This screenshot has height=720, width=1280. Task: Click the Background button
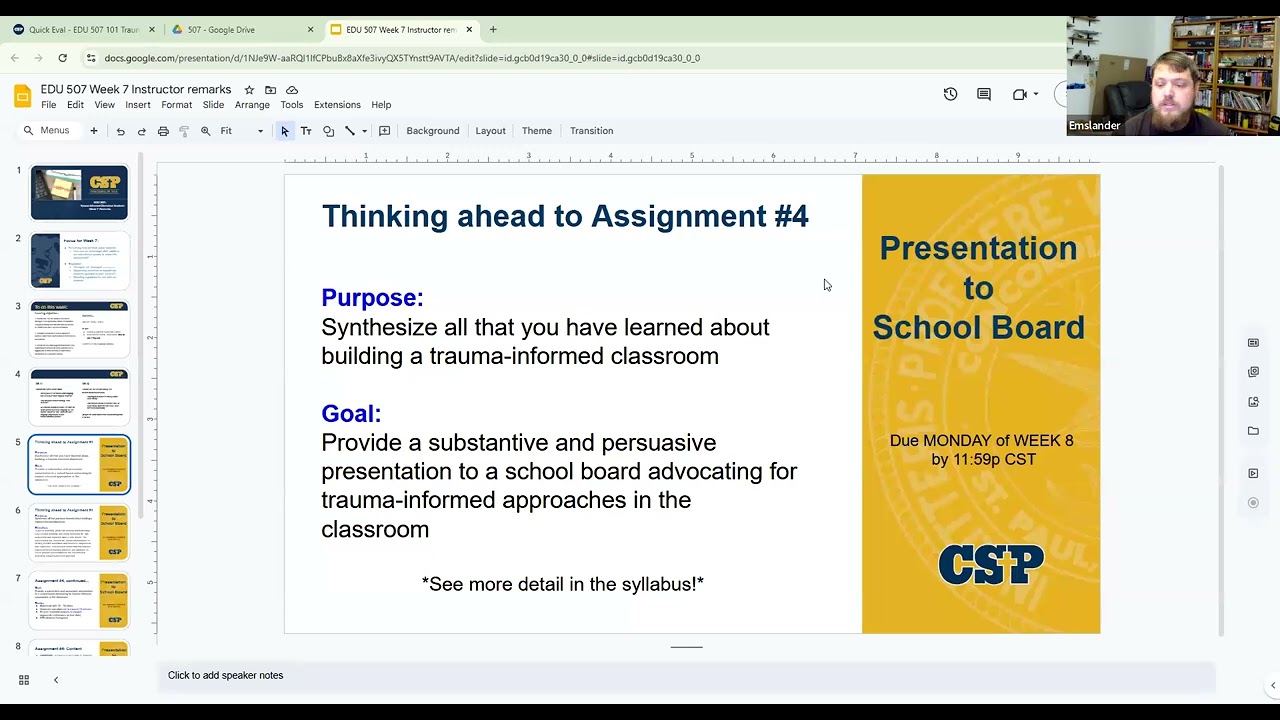pyautogui.click(x=433, y=131)
